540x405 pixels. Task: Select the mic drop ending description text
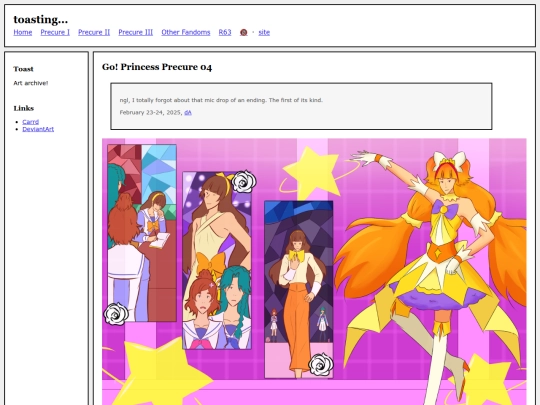point(221,100)
